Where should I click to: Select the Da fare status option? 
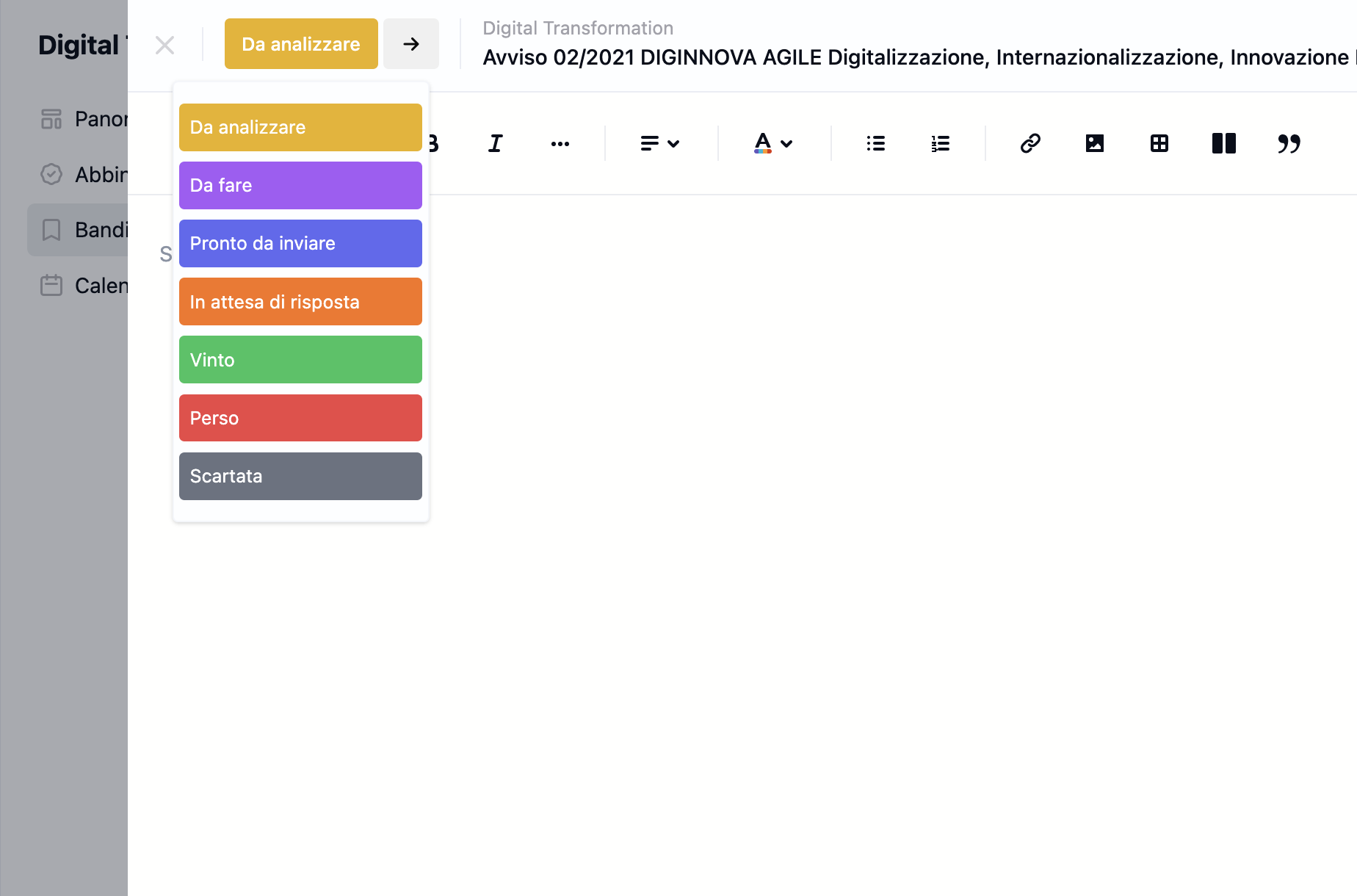click(x=300, y=185)
